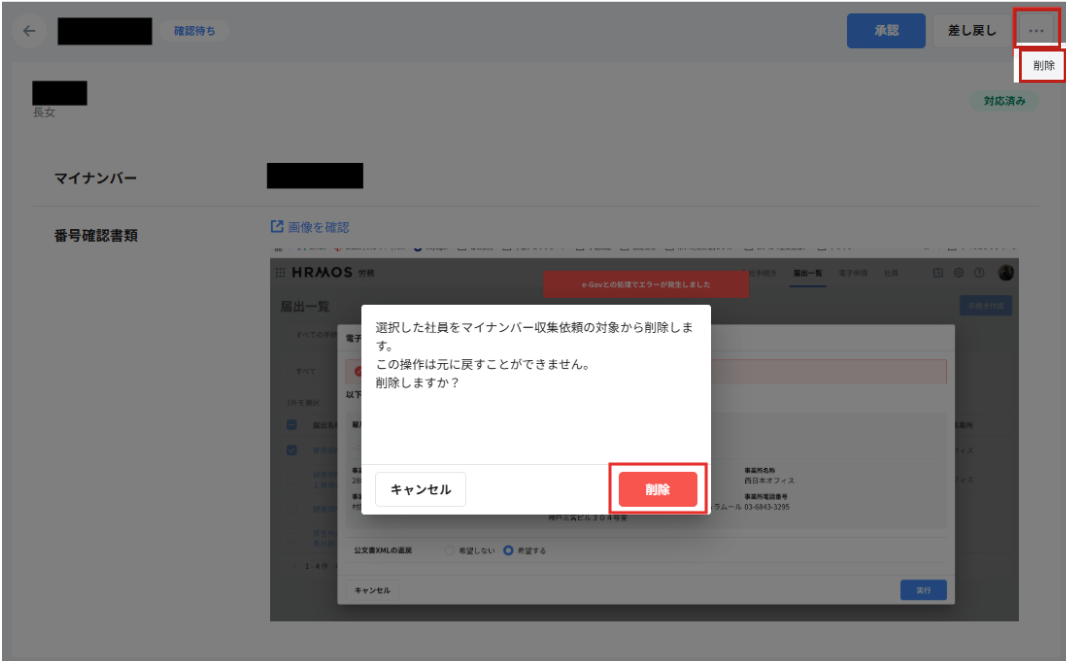
Task: Switch to the 届出一覧 tab
Action: pyautogui.click(x=808, y=273)
